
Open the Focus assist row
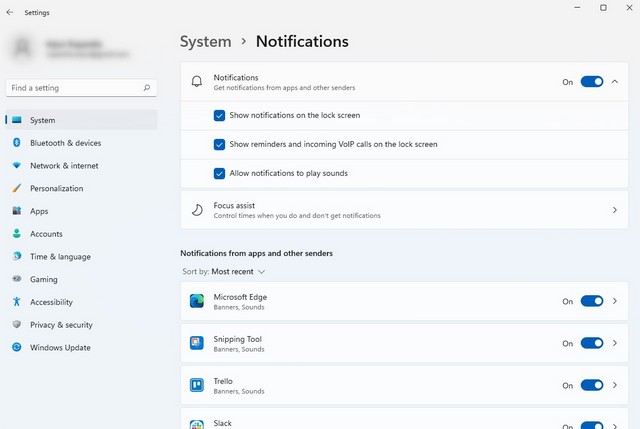pos(404,210)
